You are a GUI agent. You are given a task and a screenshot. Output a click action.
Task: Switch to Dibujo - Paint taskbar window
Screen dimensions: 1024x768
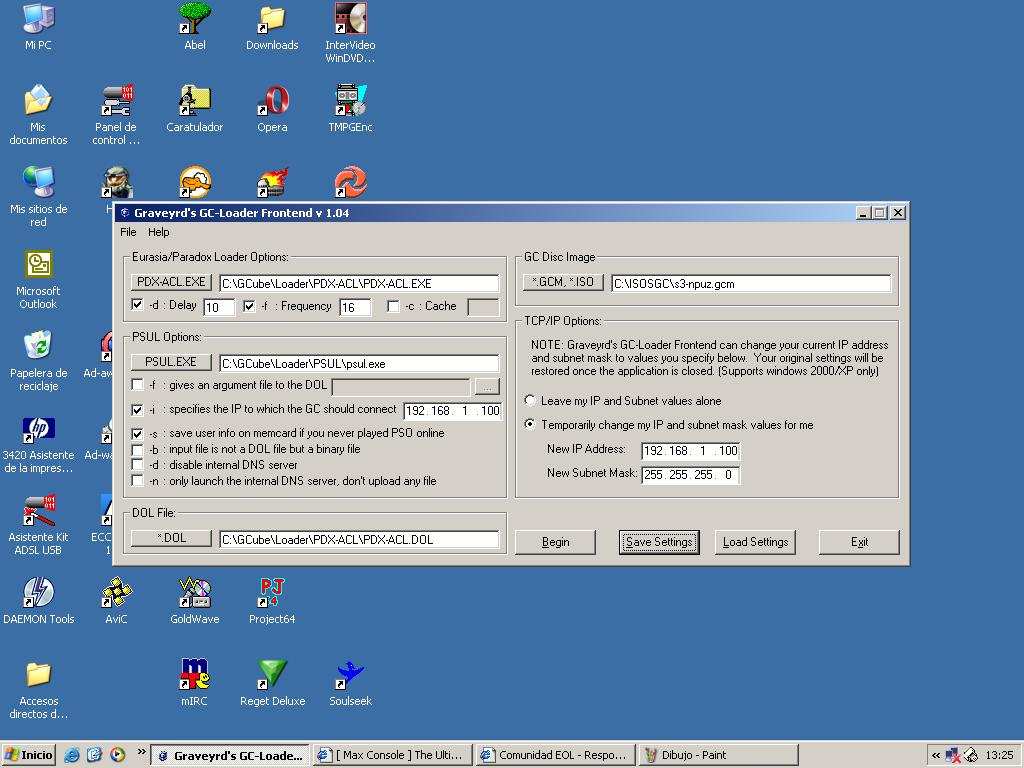(x=718, y=755)
